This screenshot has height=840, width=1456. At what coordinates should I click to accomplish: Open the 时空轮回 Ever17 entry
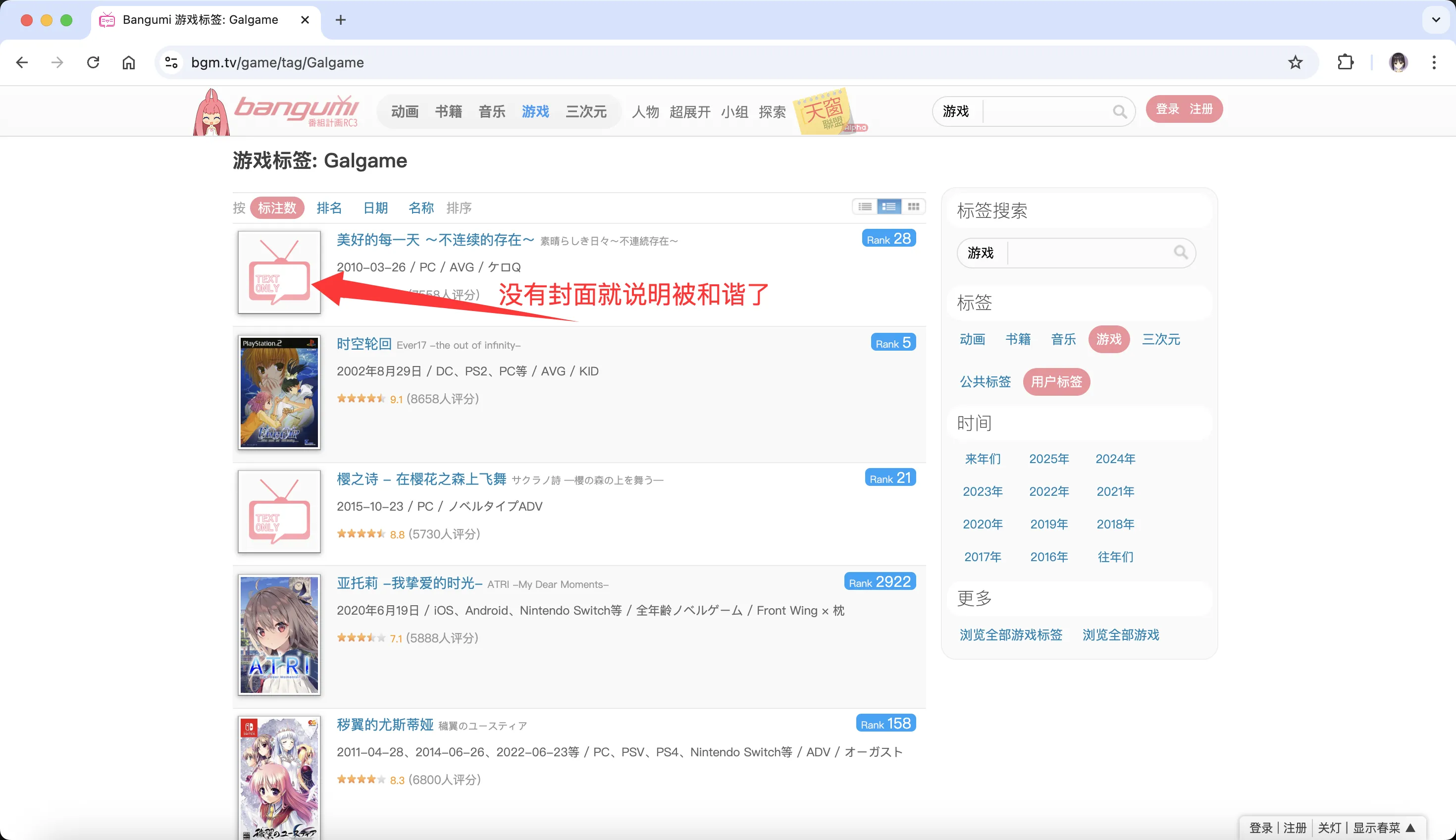(x=364, y=344)
